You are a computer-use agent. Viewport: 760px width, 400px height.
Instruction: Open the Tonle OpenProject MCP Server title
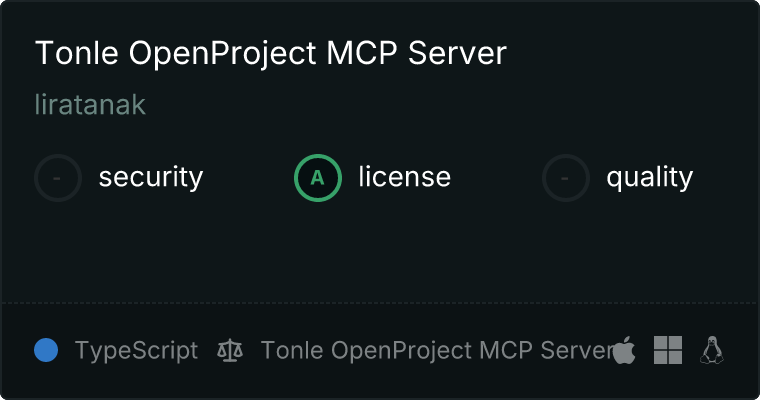pos(271,53)
